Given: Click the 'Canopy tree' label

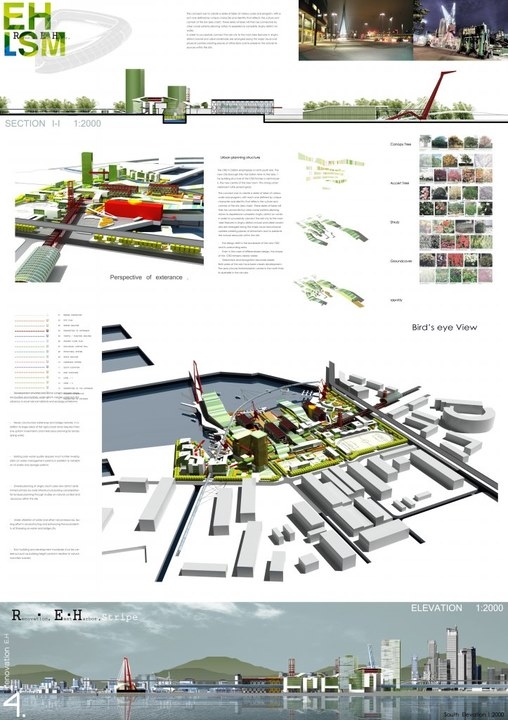Looking at the screenshot, I should click(401, 144).
